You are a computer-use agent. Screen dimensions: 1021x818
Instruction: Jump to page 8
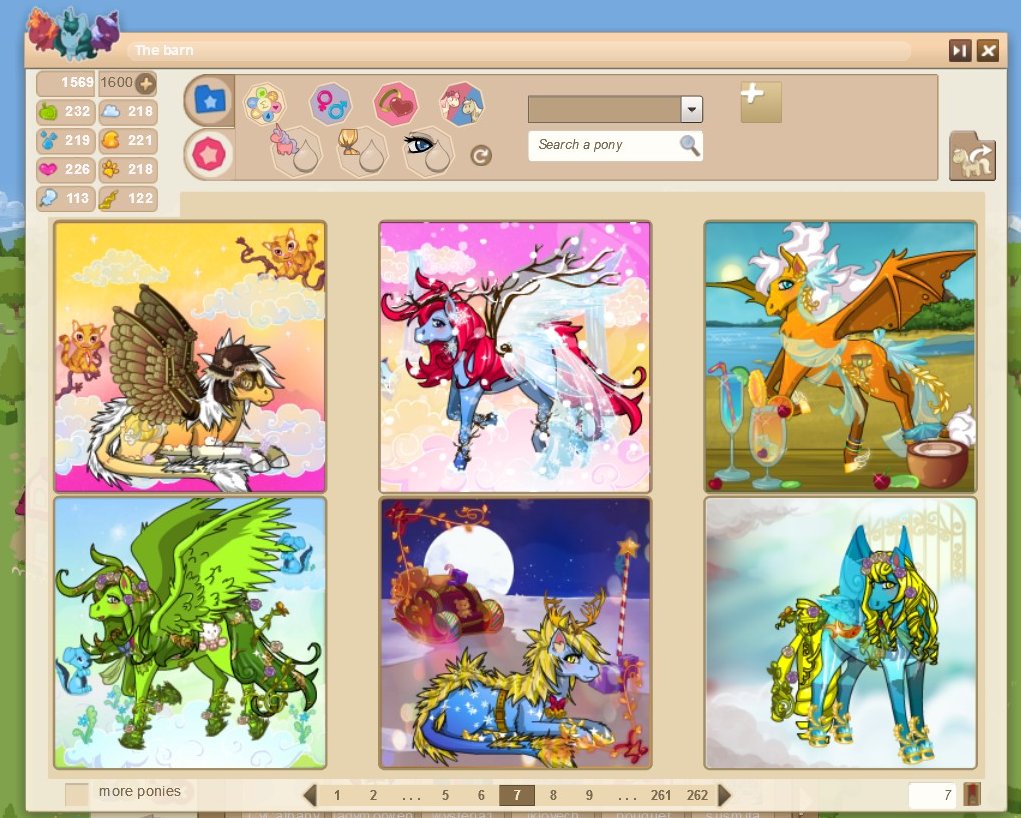pos(553,795)
